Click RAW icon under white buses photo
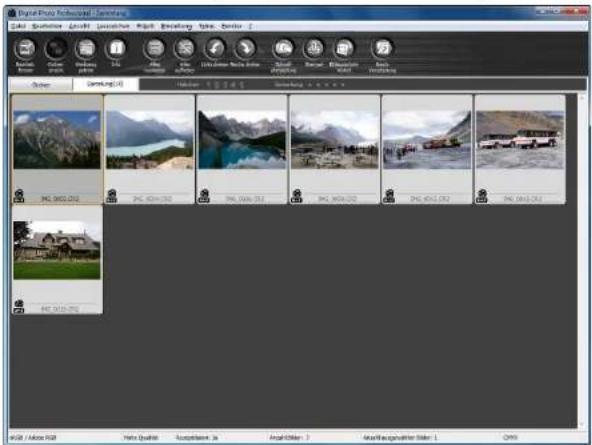Image resolution: width=592 pixels, height=445 pixels. [482, 196]
